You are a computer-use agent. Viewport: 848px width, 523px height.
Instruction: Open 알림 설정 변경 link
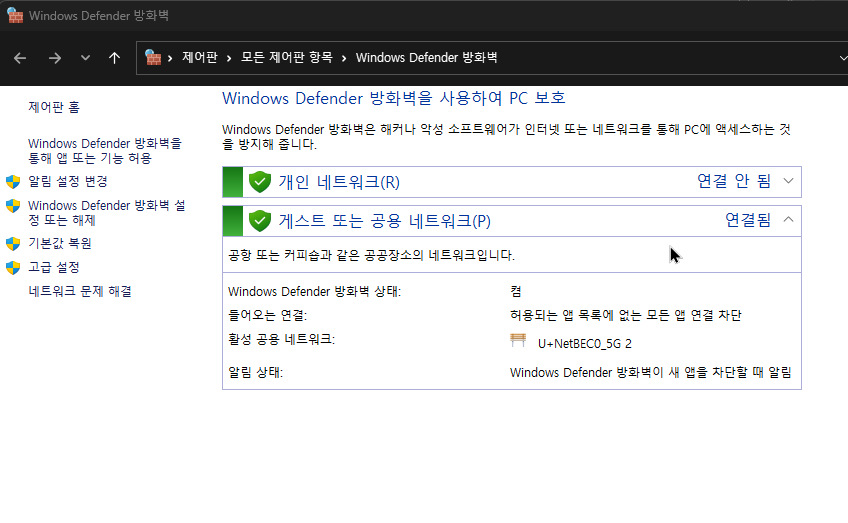click(x=68, y=181)
